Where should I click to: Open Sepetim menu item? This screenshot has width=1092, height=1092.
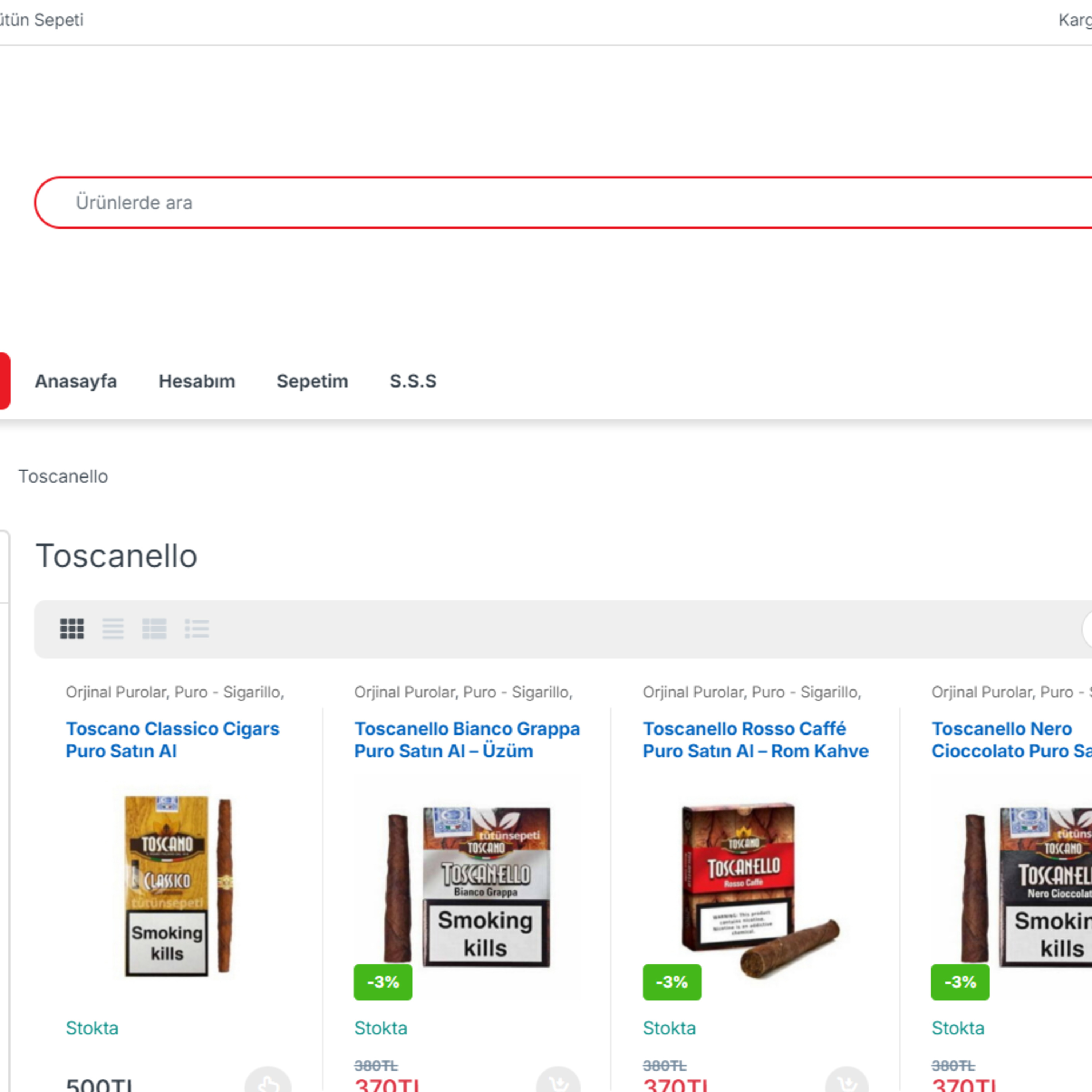coord(313,381)
